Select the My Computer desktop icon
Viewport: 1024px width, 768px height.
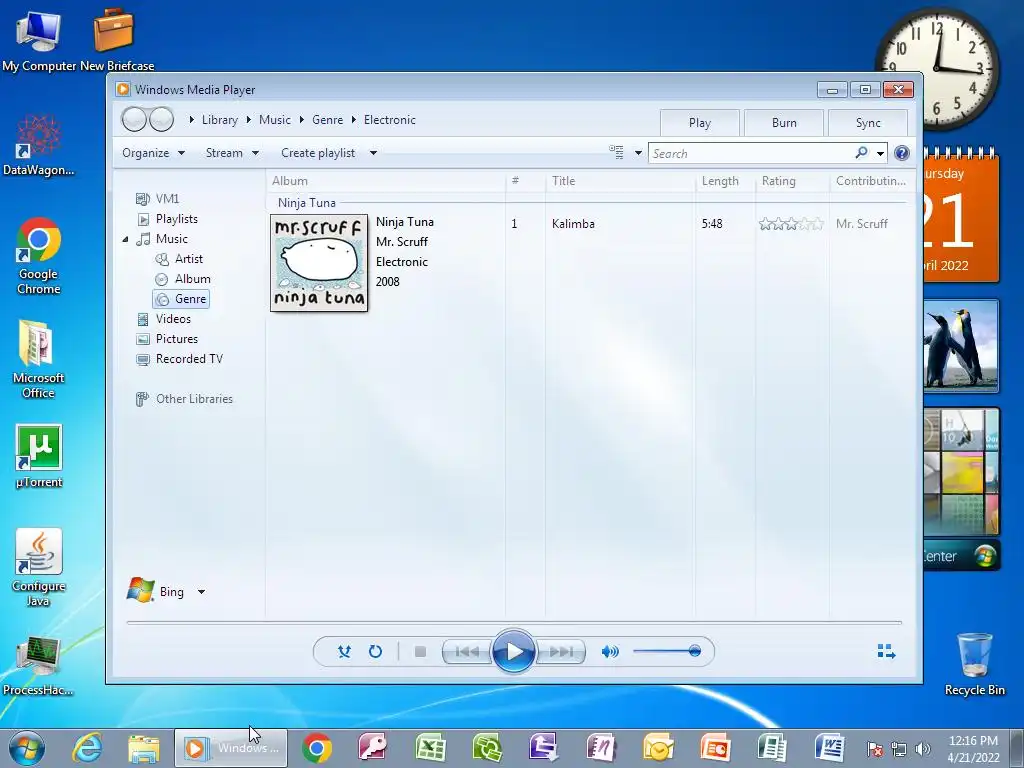(x=39, y=40)
